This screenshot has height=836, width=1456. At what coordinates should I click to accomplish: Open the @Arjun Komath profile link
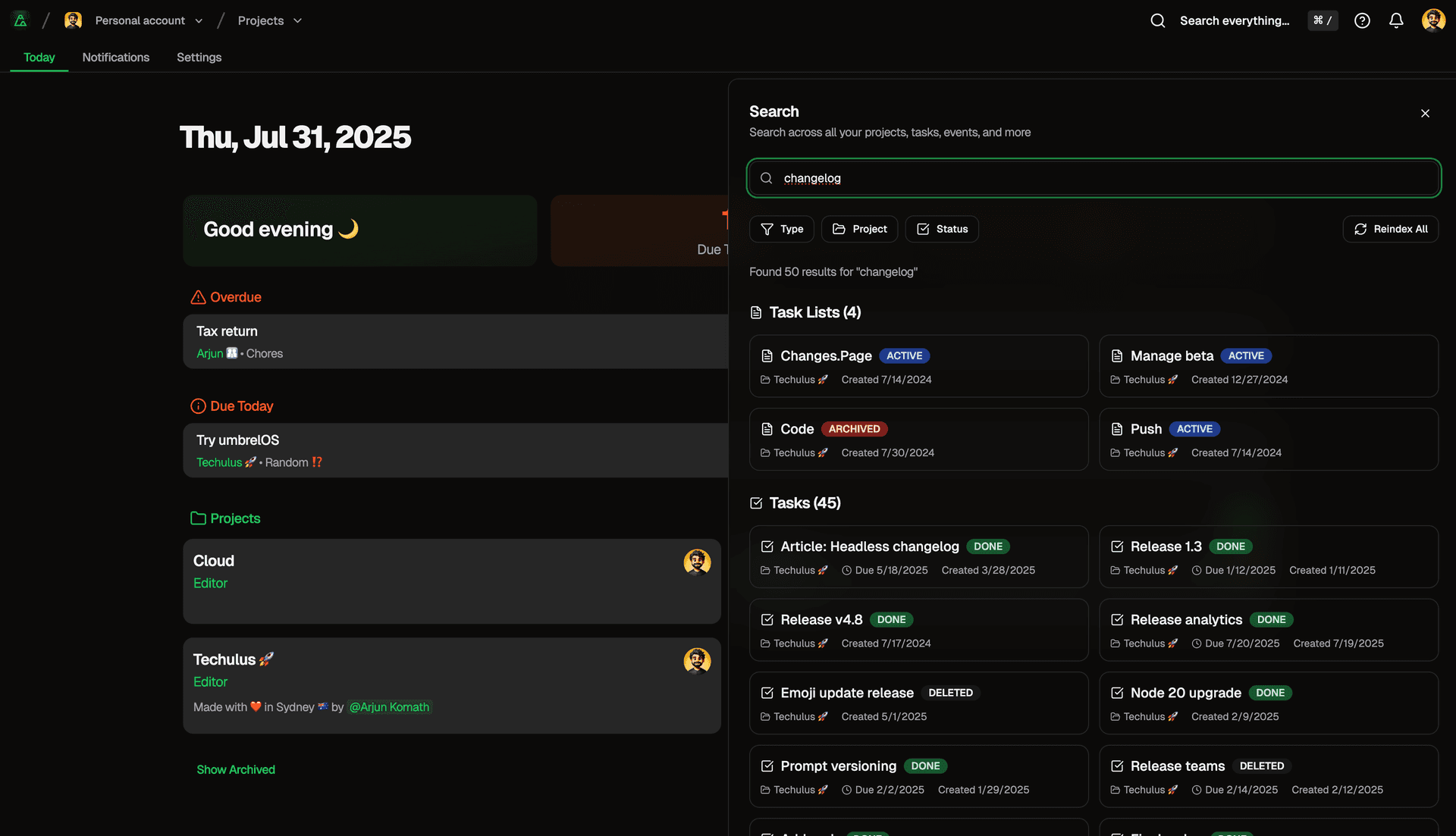click(389, 706)
